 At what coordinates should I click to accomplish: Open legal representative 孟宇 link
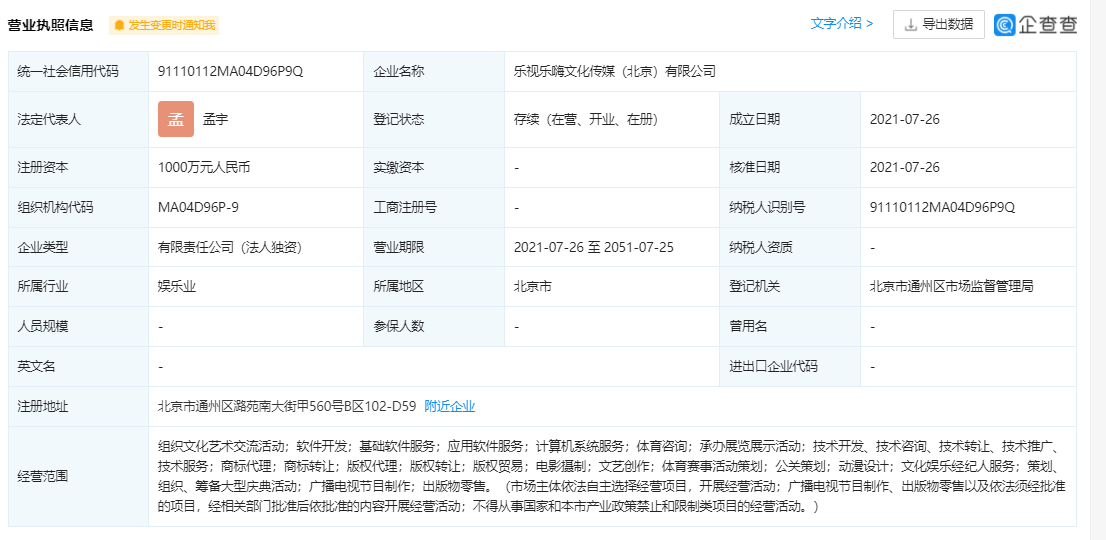click(215, 120)
